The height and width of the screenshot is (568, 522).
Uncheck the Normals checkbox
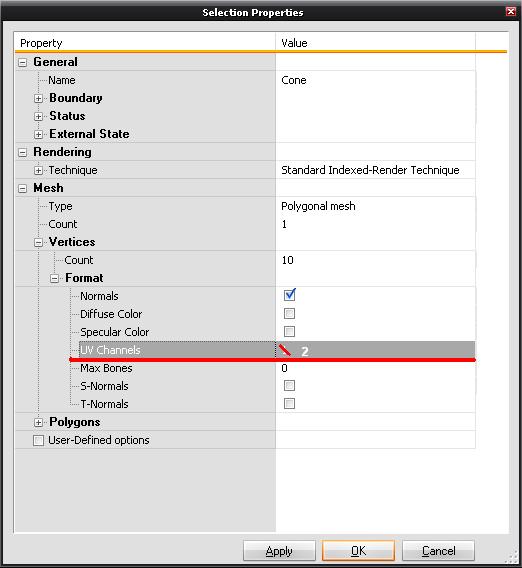289,295
